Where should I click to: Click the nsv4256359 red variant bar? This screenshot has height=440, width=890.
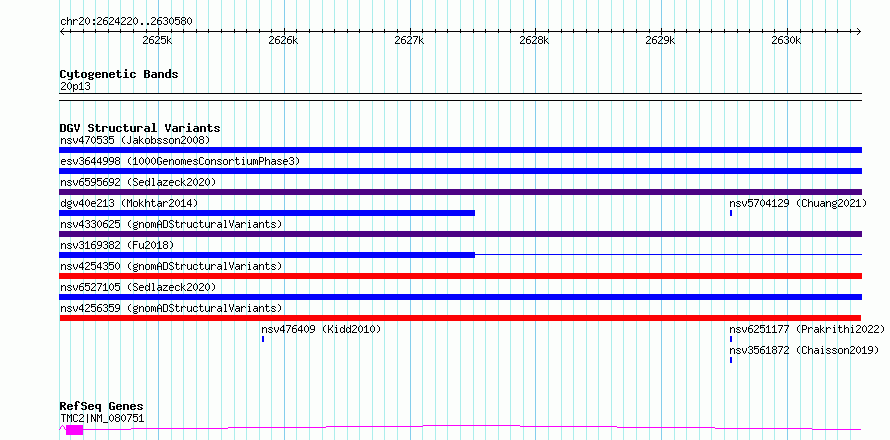point(460,318)
